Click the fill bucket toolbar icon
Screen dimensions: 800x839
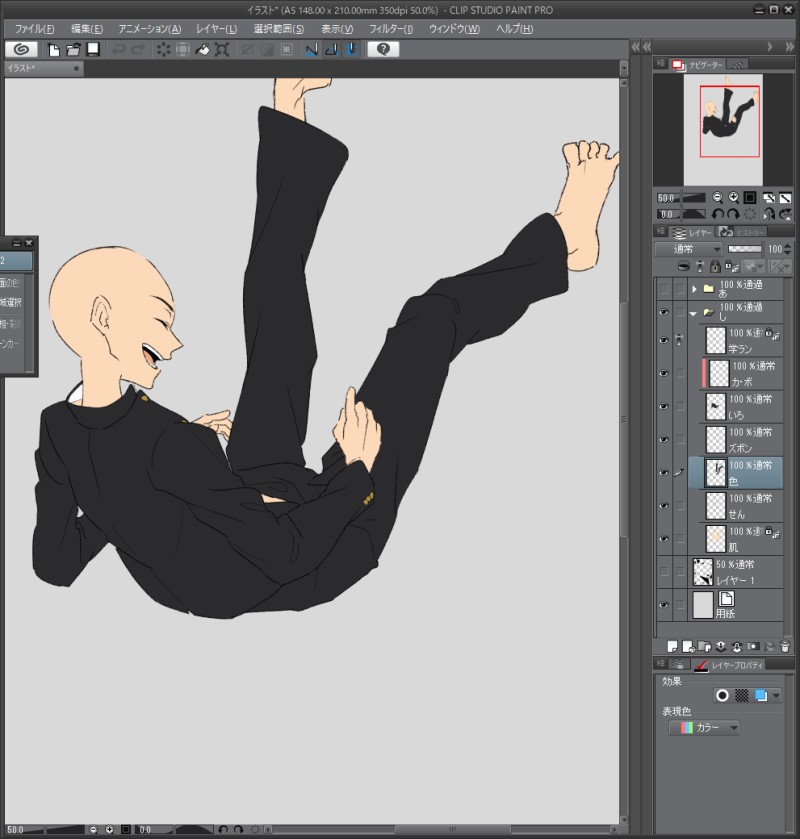point(202,50)
